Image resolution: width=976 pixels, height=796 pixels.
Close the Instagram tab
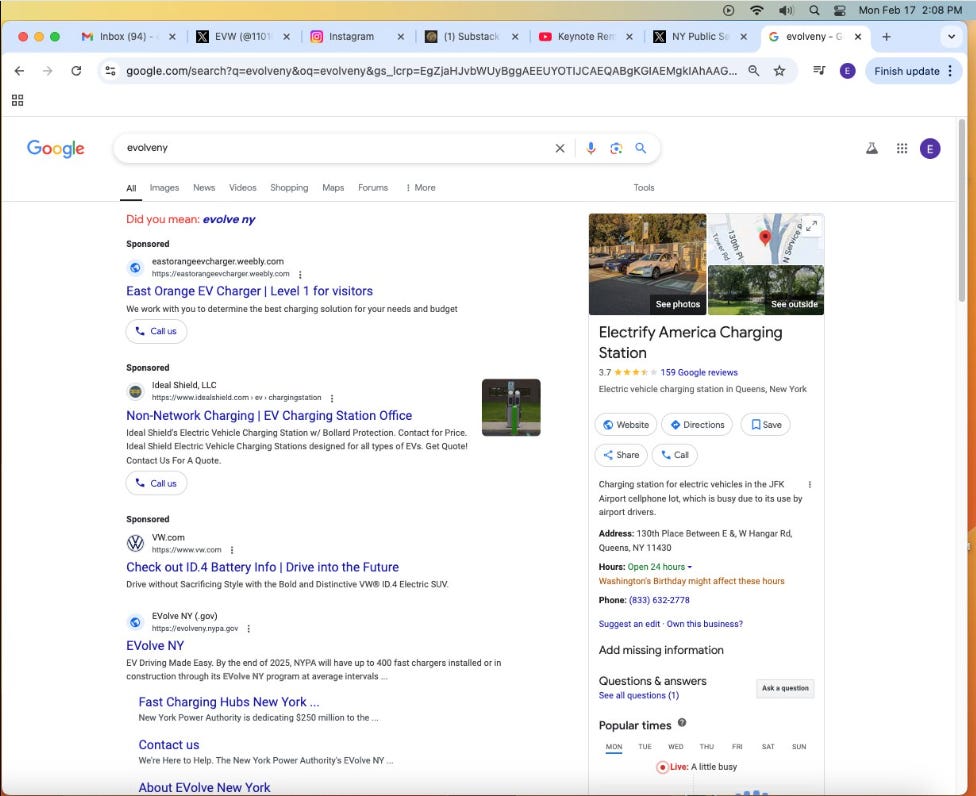point(400,37)
